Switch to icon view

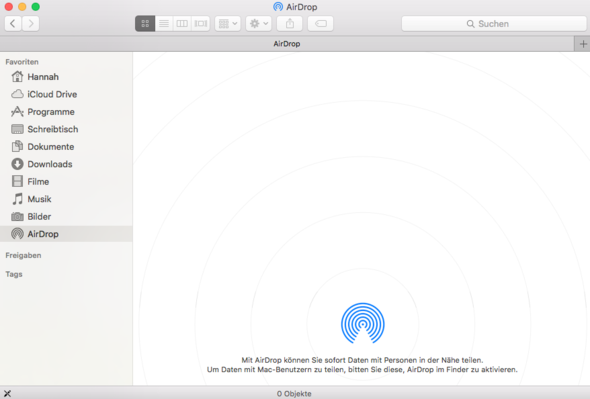click(x=145, y=24)
